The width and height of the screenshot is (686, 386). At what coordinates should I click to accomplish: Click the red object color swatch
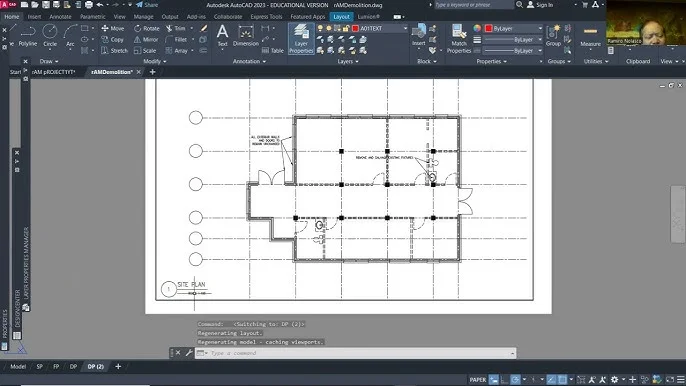point(489,28)
